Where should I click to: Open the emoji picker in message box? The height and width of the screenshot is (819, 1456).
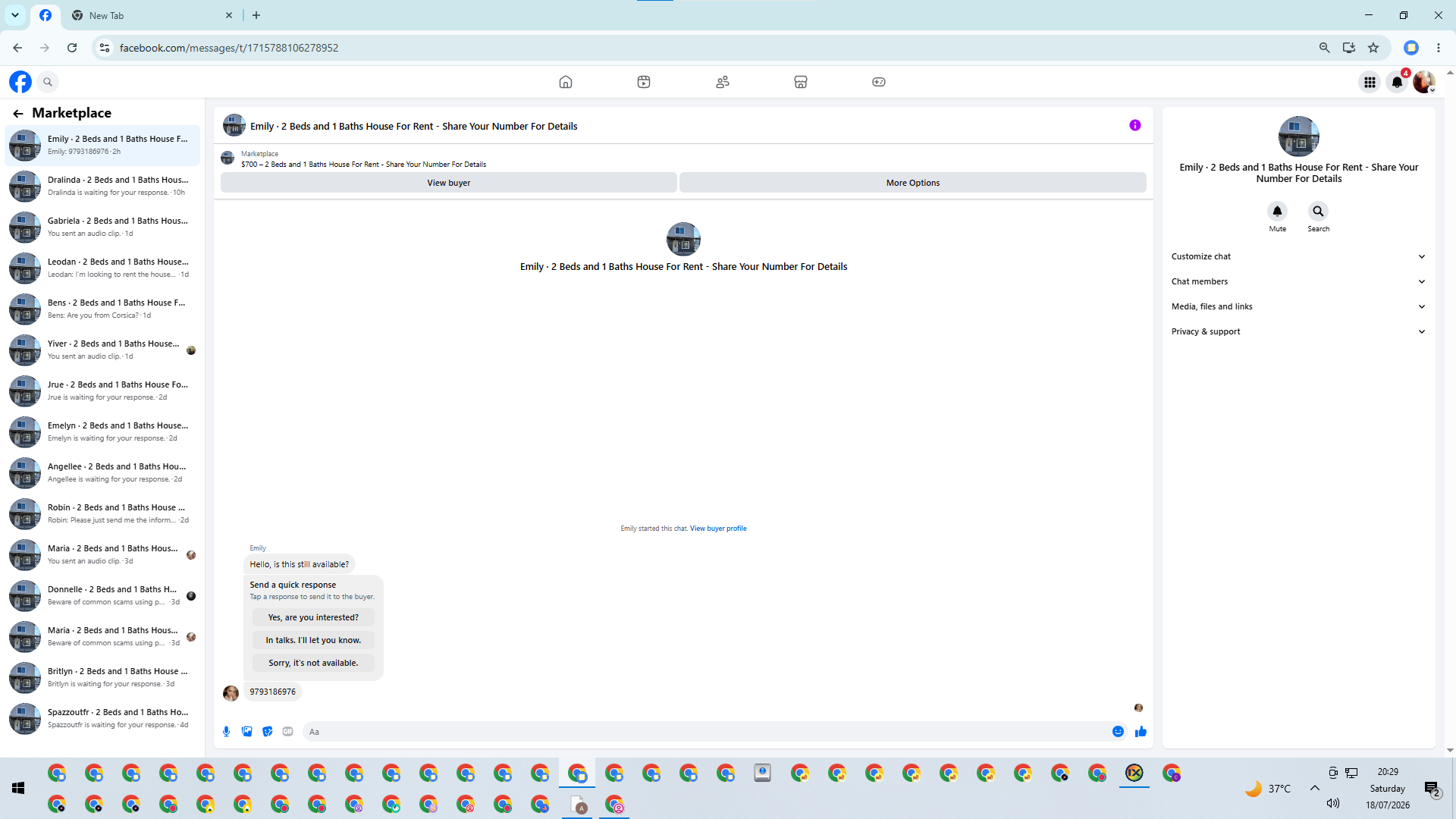coord(1118,732)
